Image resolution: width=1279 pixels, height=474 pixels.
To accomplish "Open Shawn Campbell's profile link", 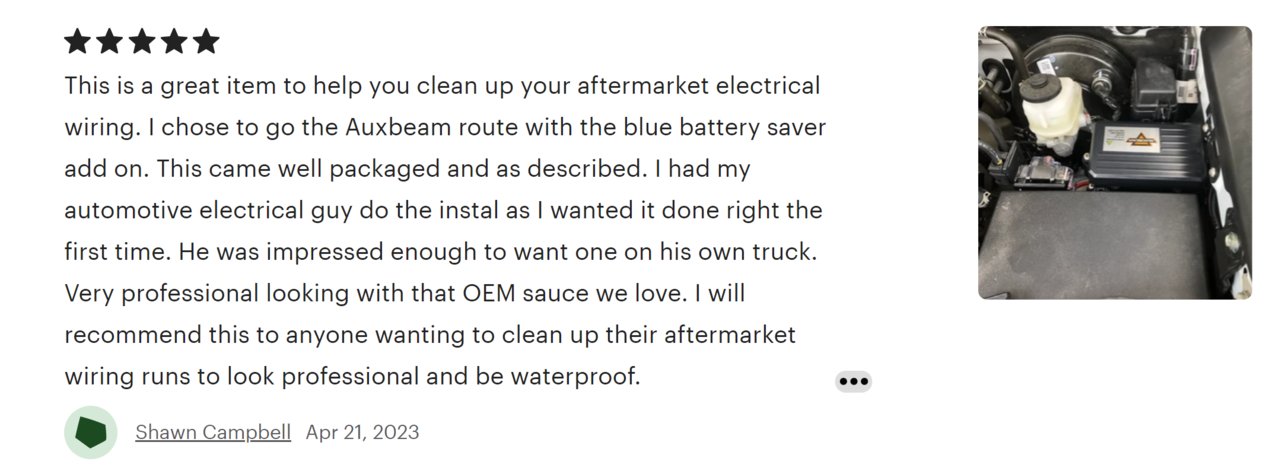I will pyautogui.click(x=213, y=432).
